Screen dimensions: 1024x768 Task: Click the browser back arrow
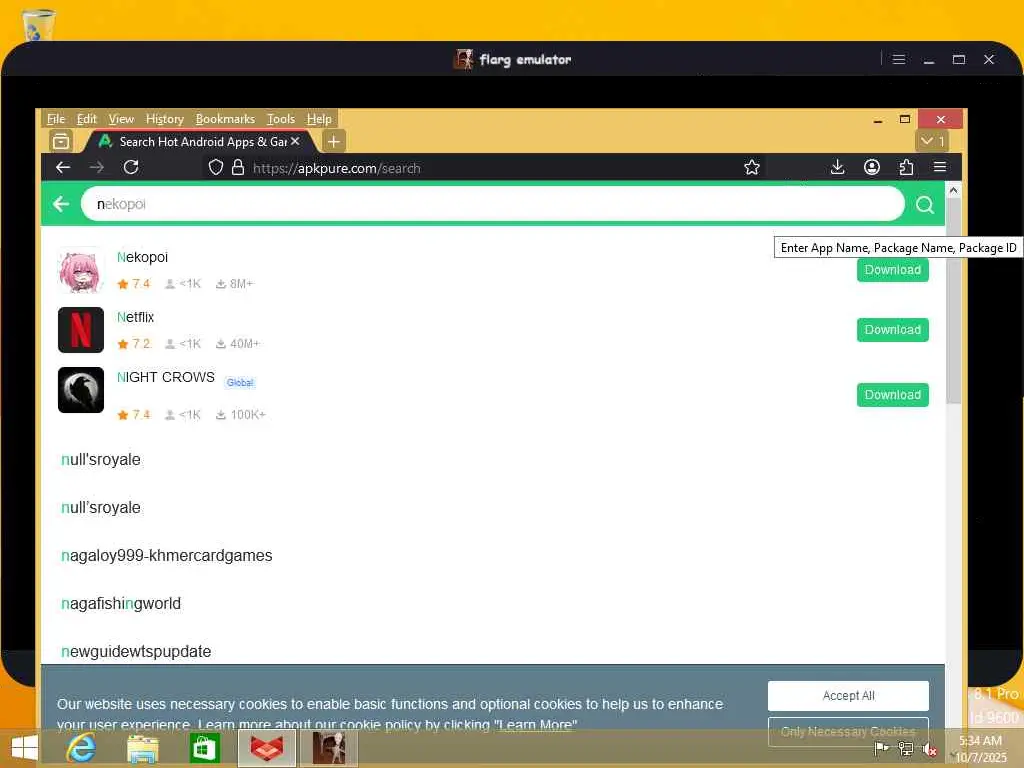(63, 167)
